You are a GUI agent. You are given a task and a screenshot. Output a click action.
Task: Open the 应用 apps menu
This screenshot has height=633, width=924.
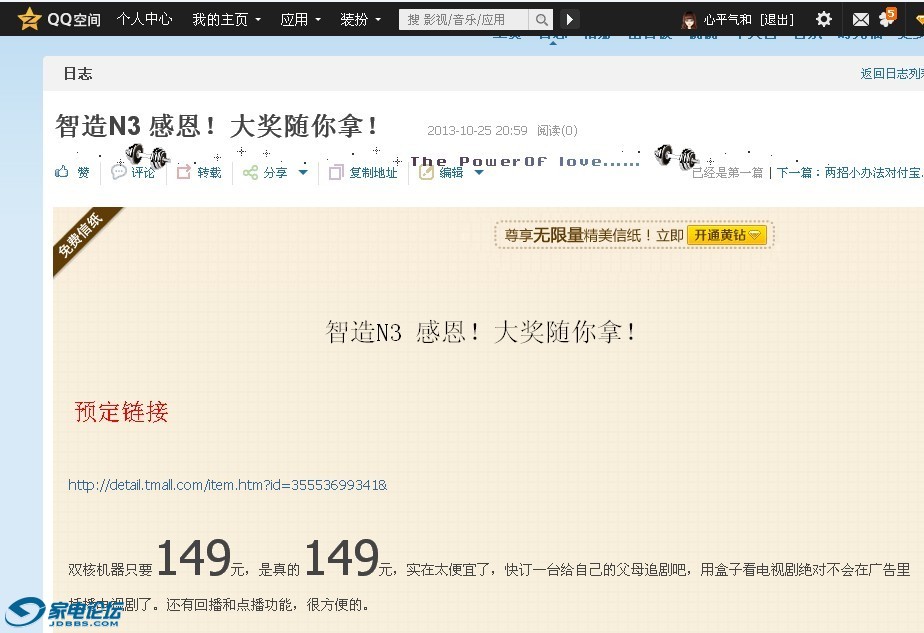click(x=300, y=19)
